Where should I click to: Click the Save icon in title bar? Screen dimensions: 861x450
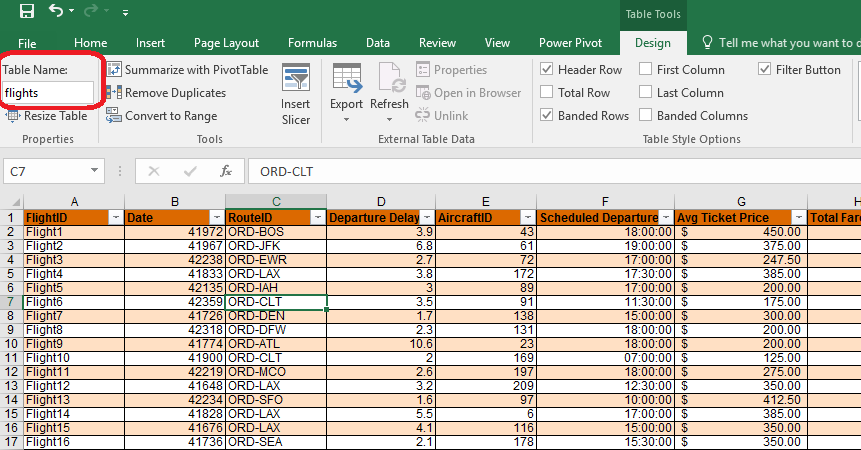tap(26, 12)
